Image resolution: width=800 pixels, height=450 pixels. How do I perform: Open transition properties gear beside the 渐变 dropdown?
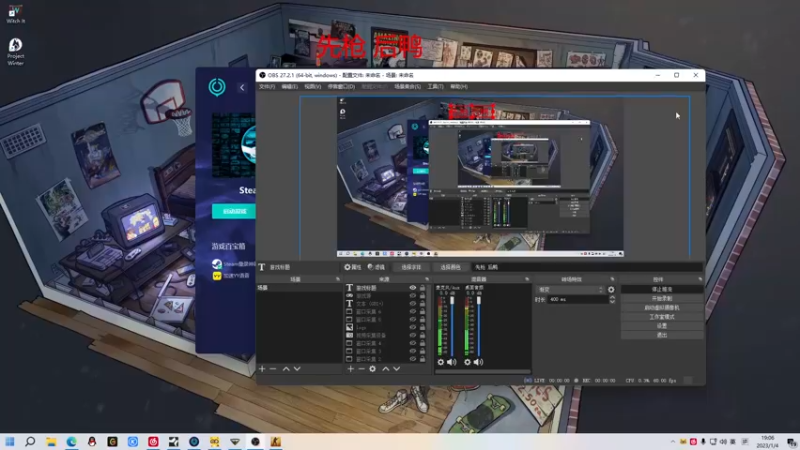click(611, 289)
